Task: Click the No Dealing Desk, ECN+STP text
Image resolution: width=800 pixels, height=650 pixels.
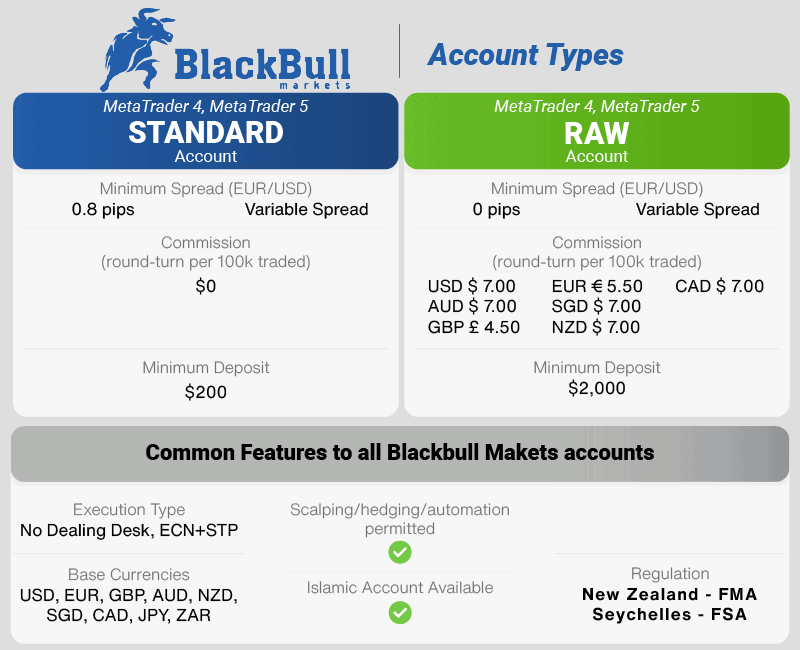Action: [x=129, y=530]
